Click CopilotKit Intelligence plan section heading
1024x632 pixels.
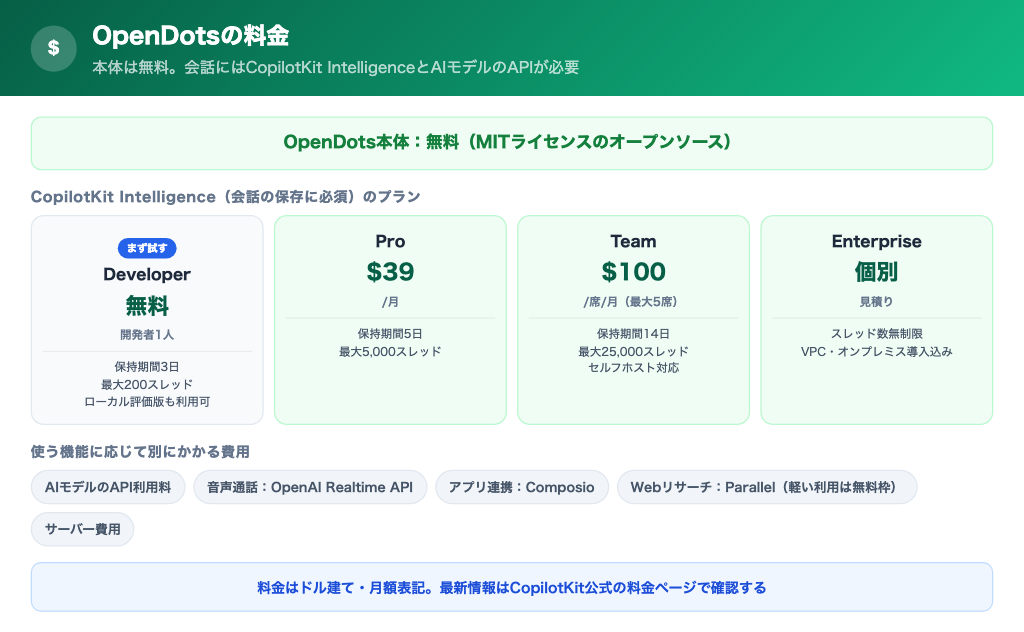225,197
